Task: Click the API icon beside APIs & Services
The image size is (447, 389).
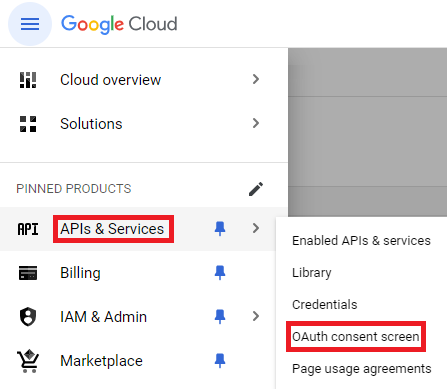Action: coord(28,229)
